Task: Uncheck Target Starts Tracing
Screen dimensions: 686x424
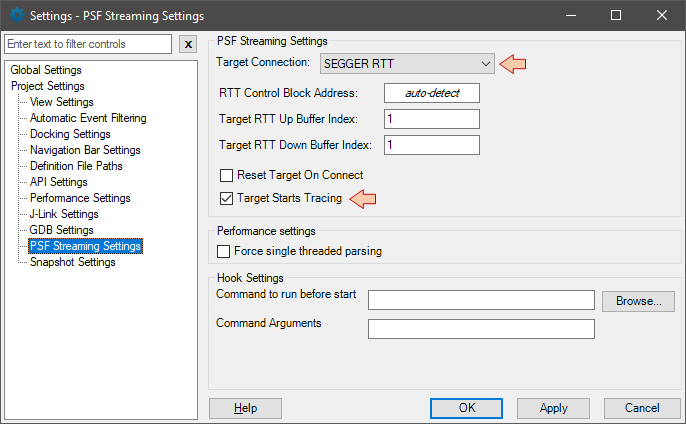Action: point(226,199)
